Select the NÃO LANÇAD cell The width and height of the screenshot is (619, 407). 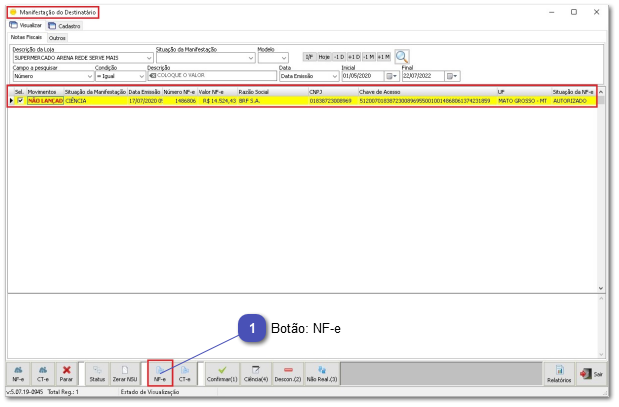pos(45,101)
